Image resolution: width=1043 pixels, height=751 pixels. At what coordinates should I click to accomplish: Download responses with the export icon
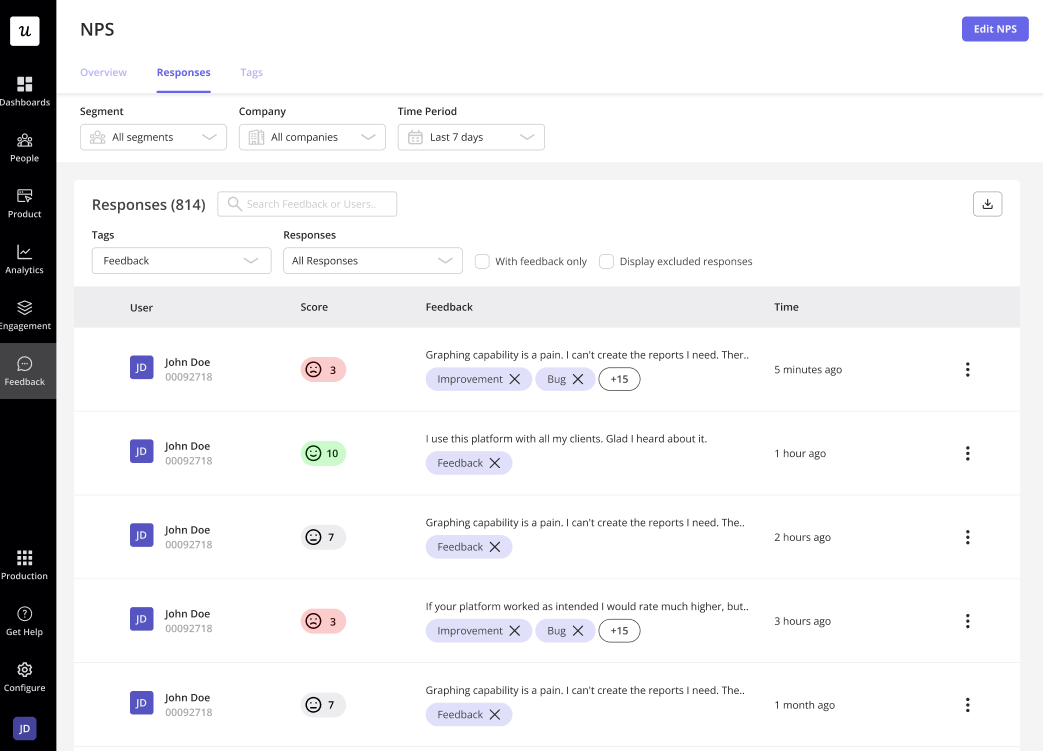click(x=987, y=204)
